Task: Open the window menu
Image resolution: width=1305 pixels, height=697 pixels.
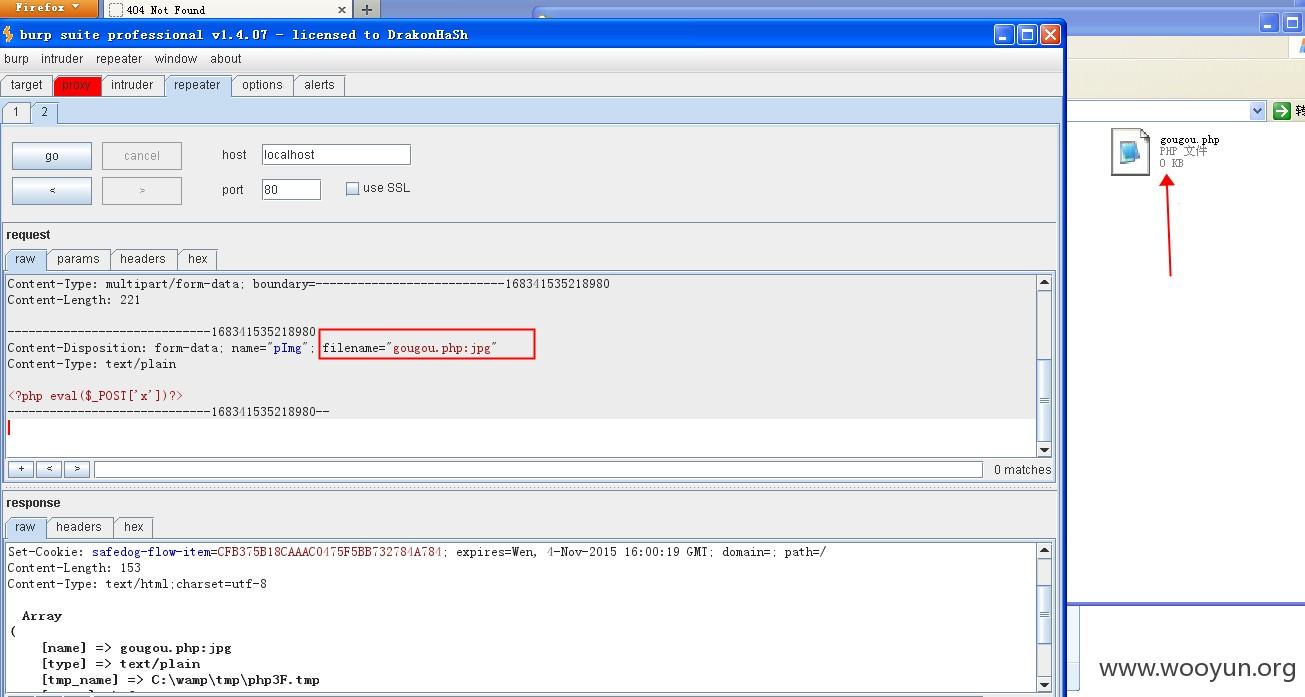Action: [x=176, y=59]
